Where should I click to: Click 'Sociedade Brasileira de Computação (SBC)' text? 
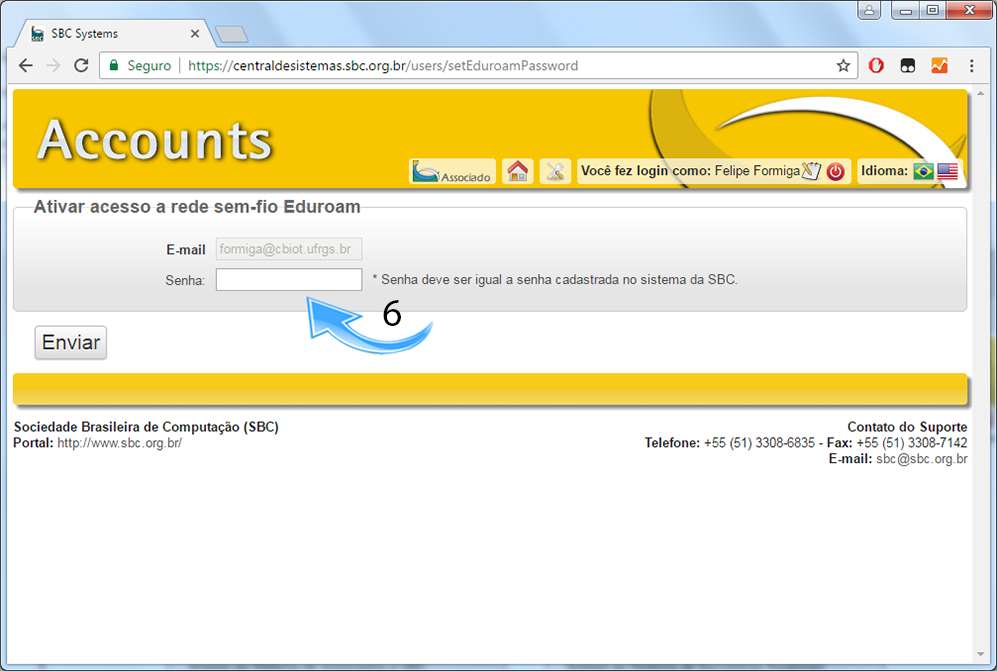click(x=146, y=427)
